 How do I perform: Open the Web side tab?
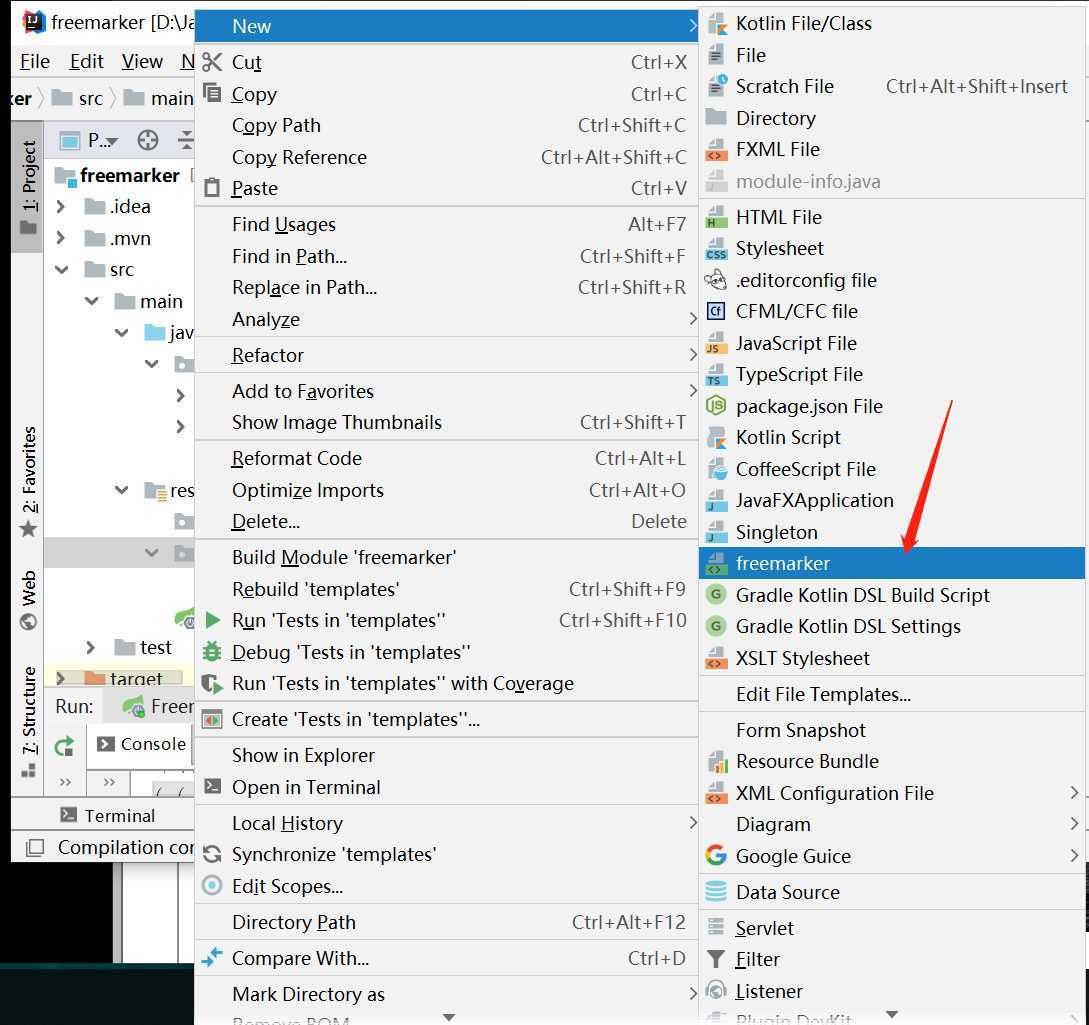pyautogui.click(x=28, y=599)
